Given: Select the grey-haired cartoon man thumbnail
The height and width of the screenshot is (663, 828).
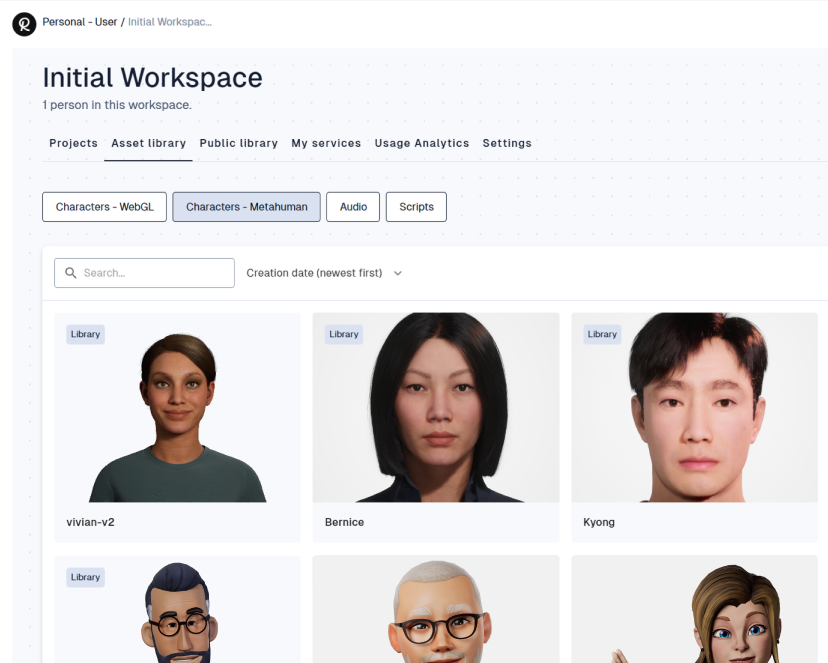Looking at the screenshot, I should (436, 609).
